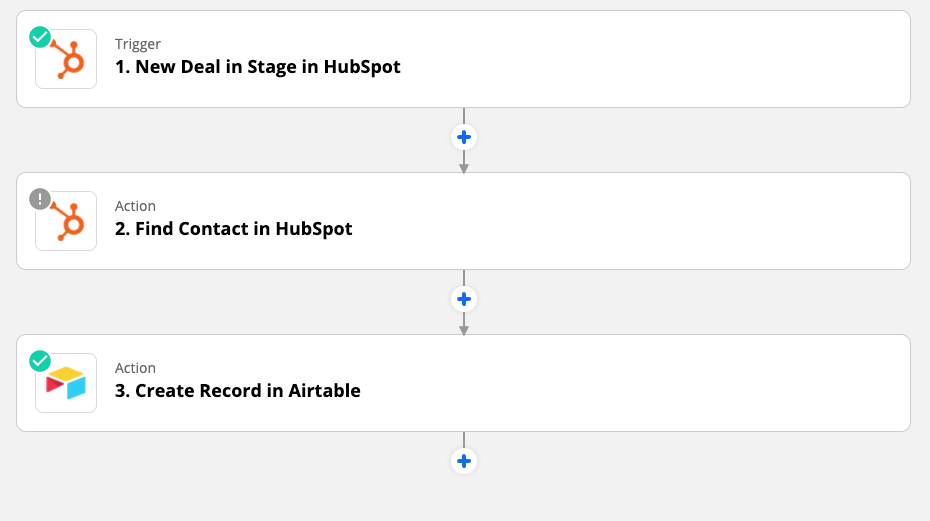The width and height of the screenshot is (930, 521).
Task: Add a new step after Create Record
Action: click(x=464, y=461)
